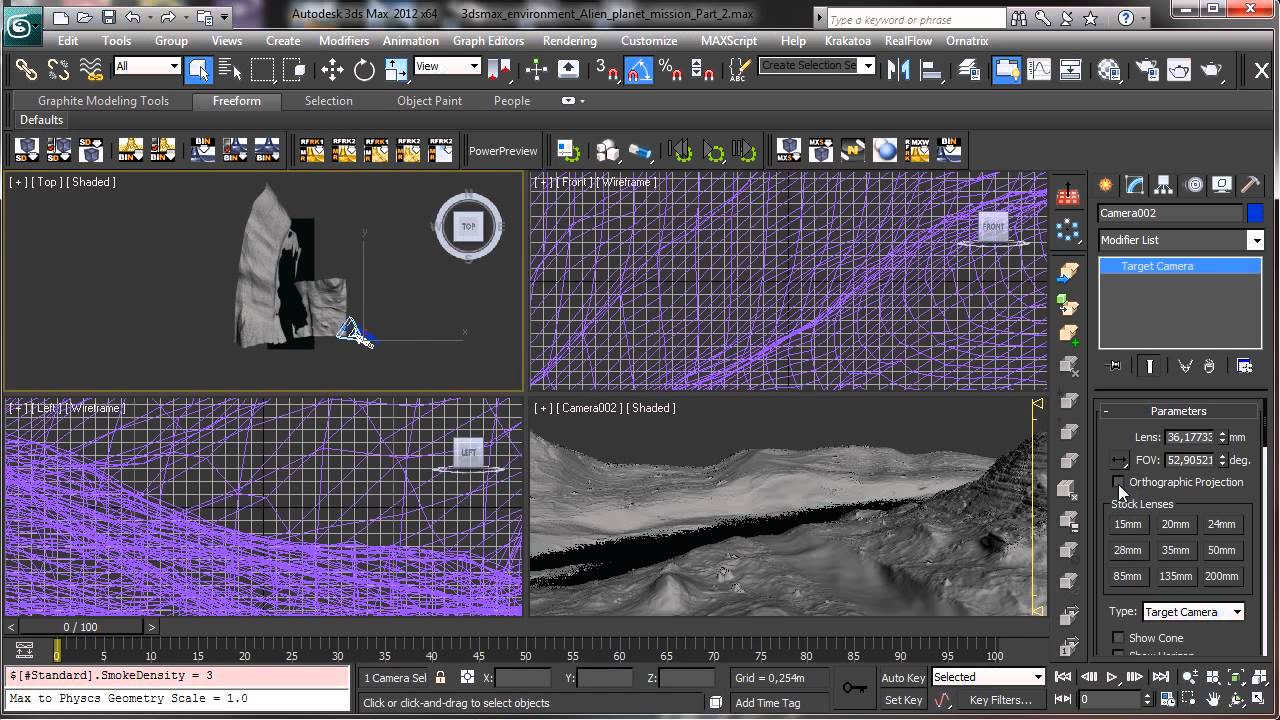Click the Save File icon in title bar

pyautogui.click(x=108, y=16)
